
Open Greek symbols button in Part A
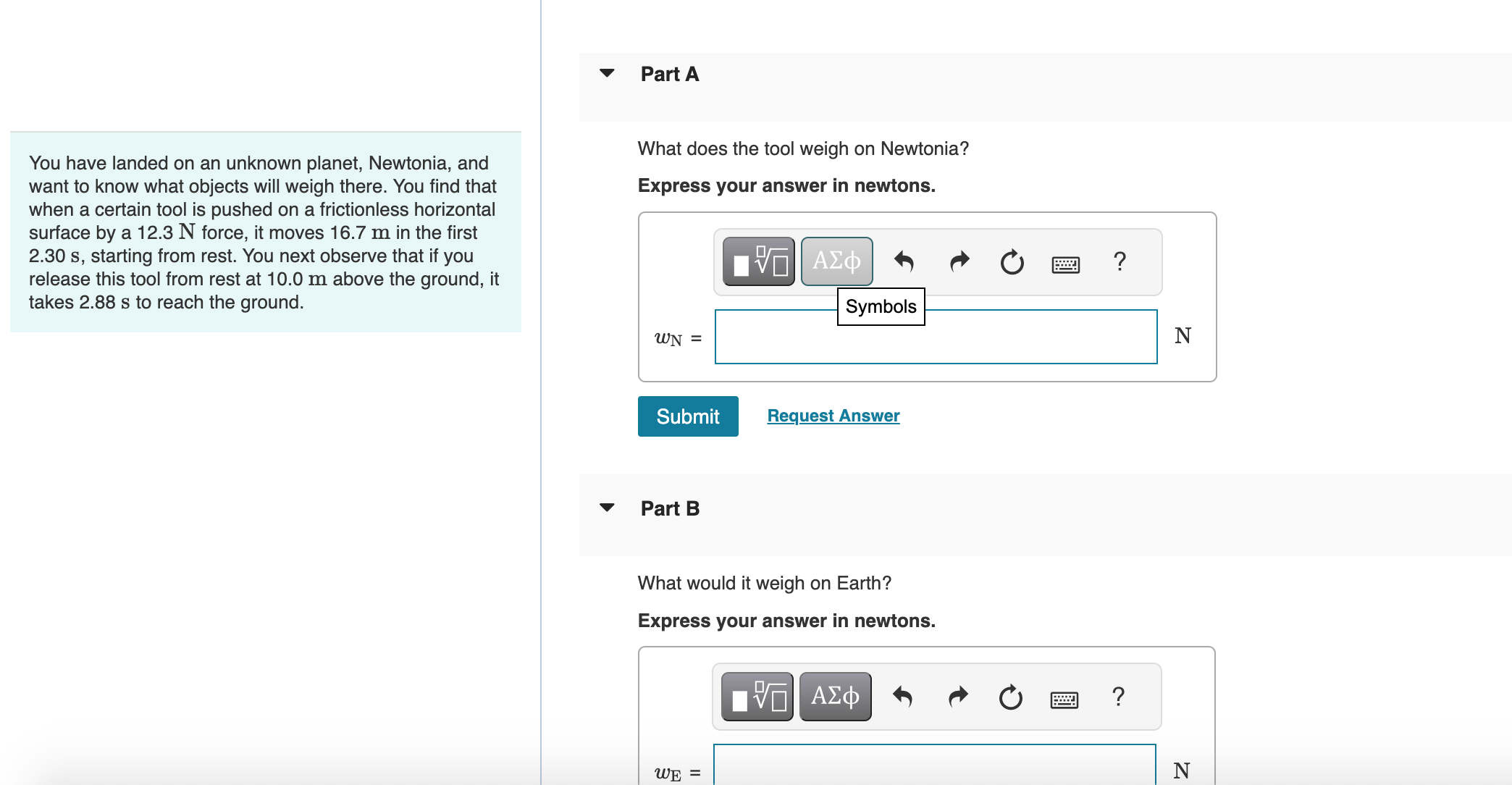point(836,261)
